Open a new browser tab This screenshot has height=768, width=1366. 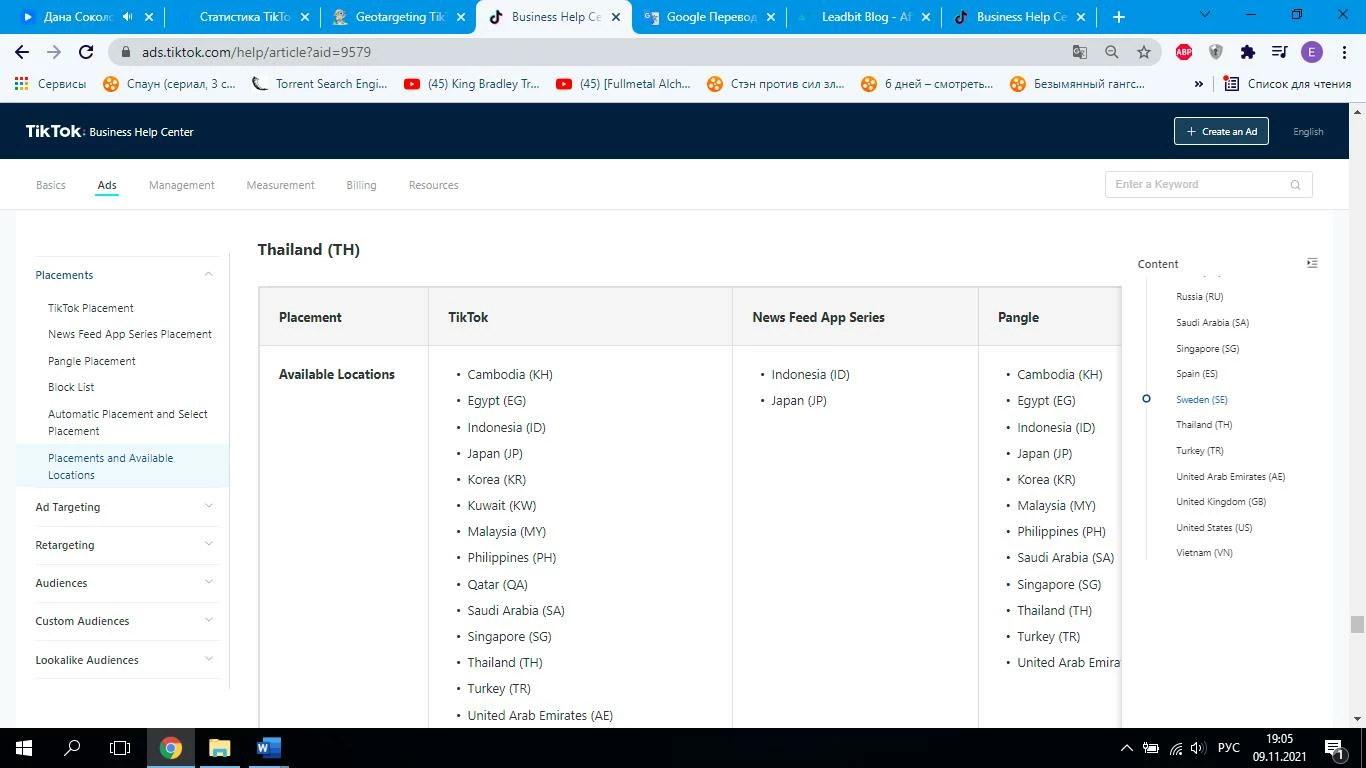(x=1119, y=16)
